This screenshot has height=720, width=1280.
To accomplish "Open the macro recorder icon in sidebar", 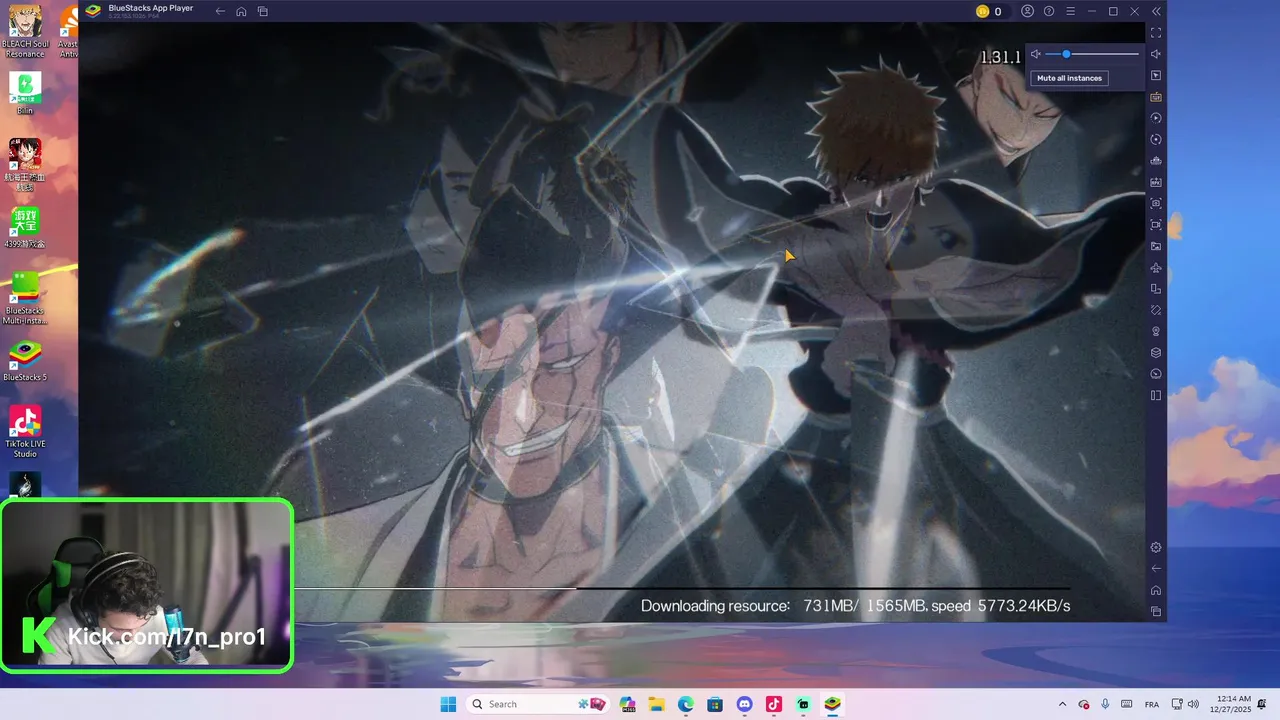I will tap(1156, 118).
